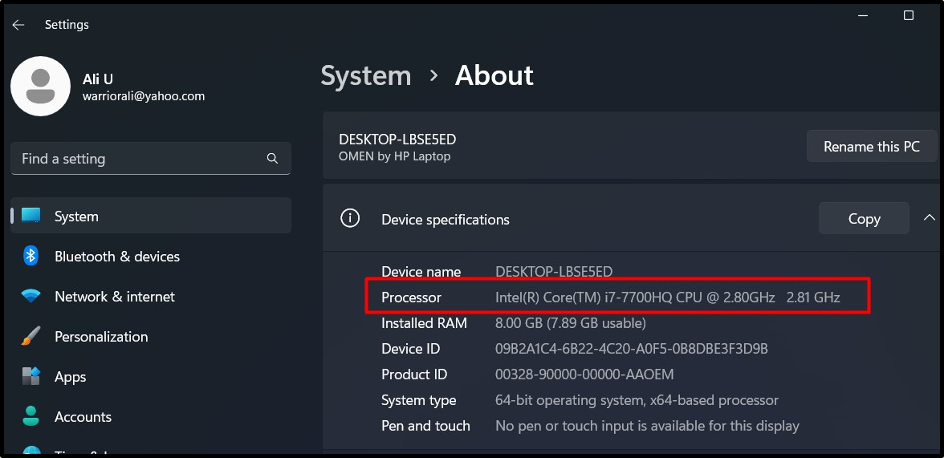Screen dimensions: 944x458
Task: Click the System breadcrumb link
Action: pos(366,76)
